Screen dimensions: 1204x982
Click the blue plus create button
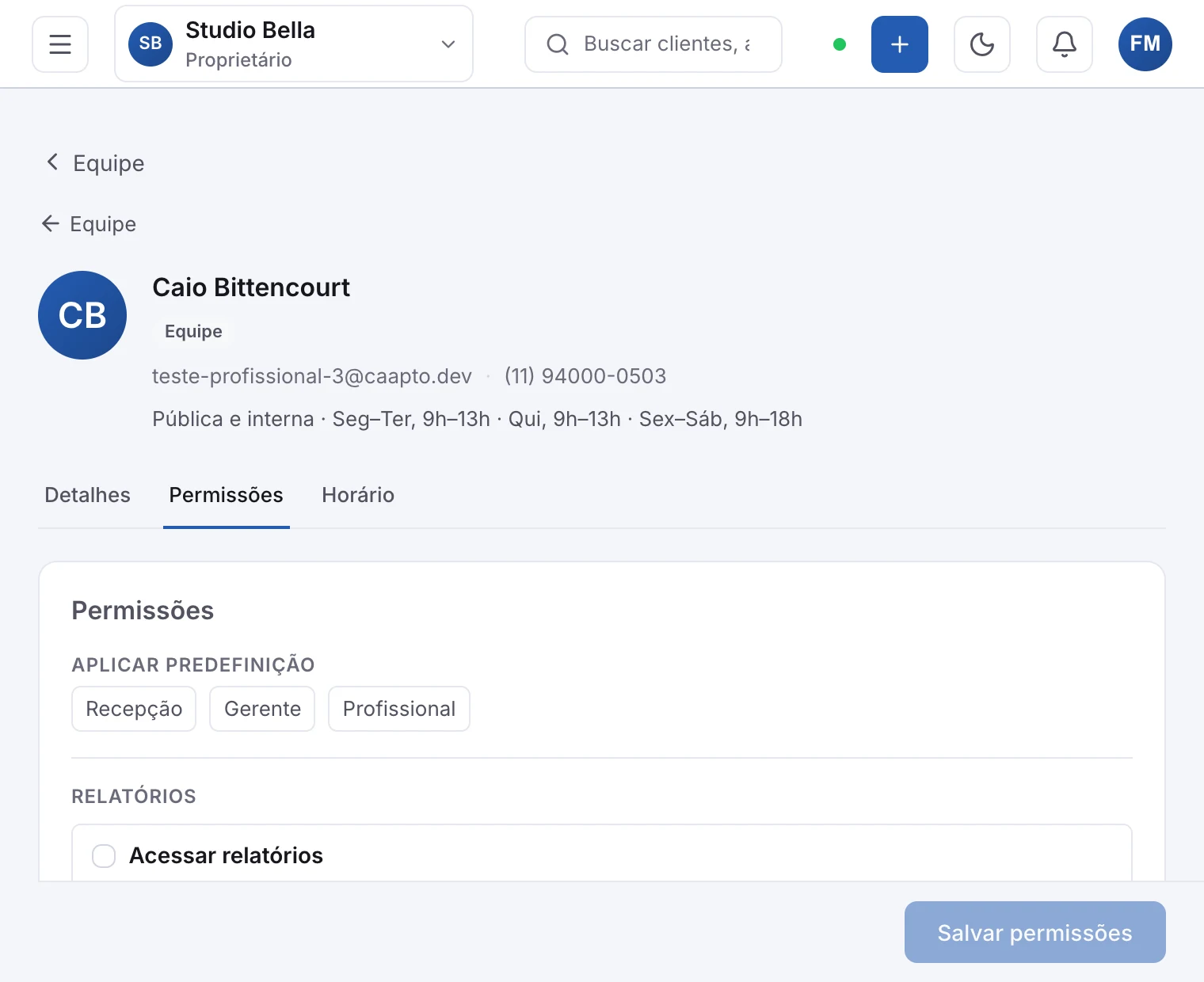(x=900, y=44)
